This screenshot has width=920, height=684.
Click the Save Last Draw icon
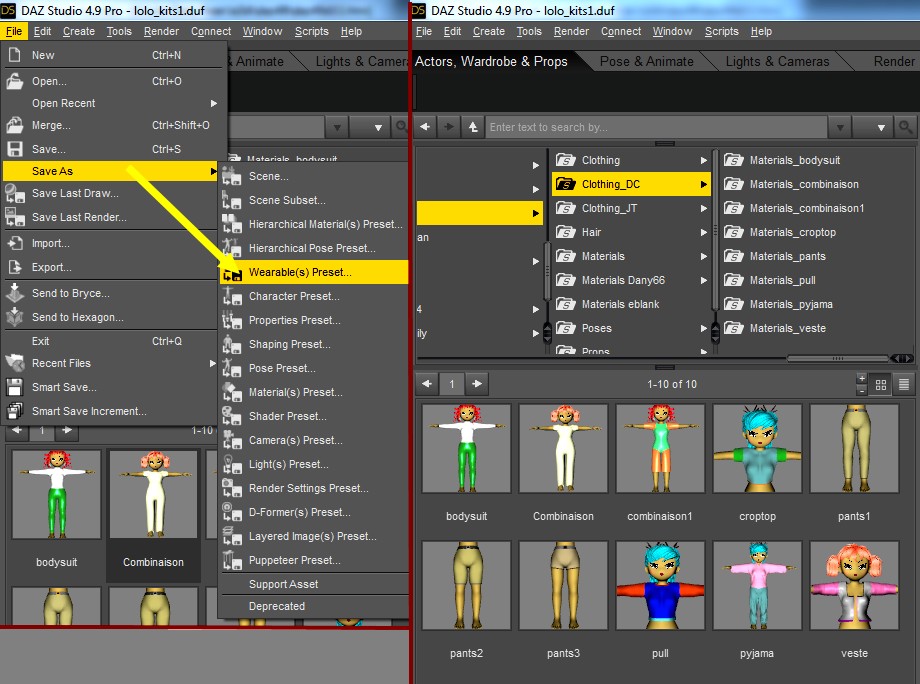[15, 194]
